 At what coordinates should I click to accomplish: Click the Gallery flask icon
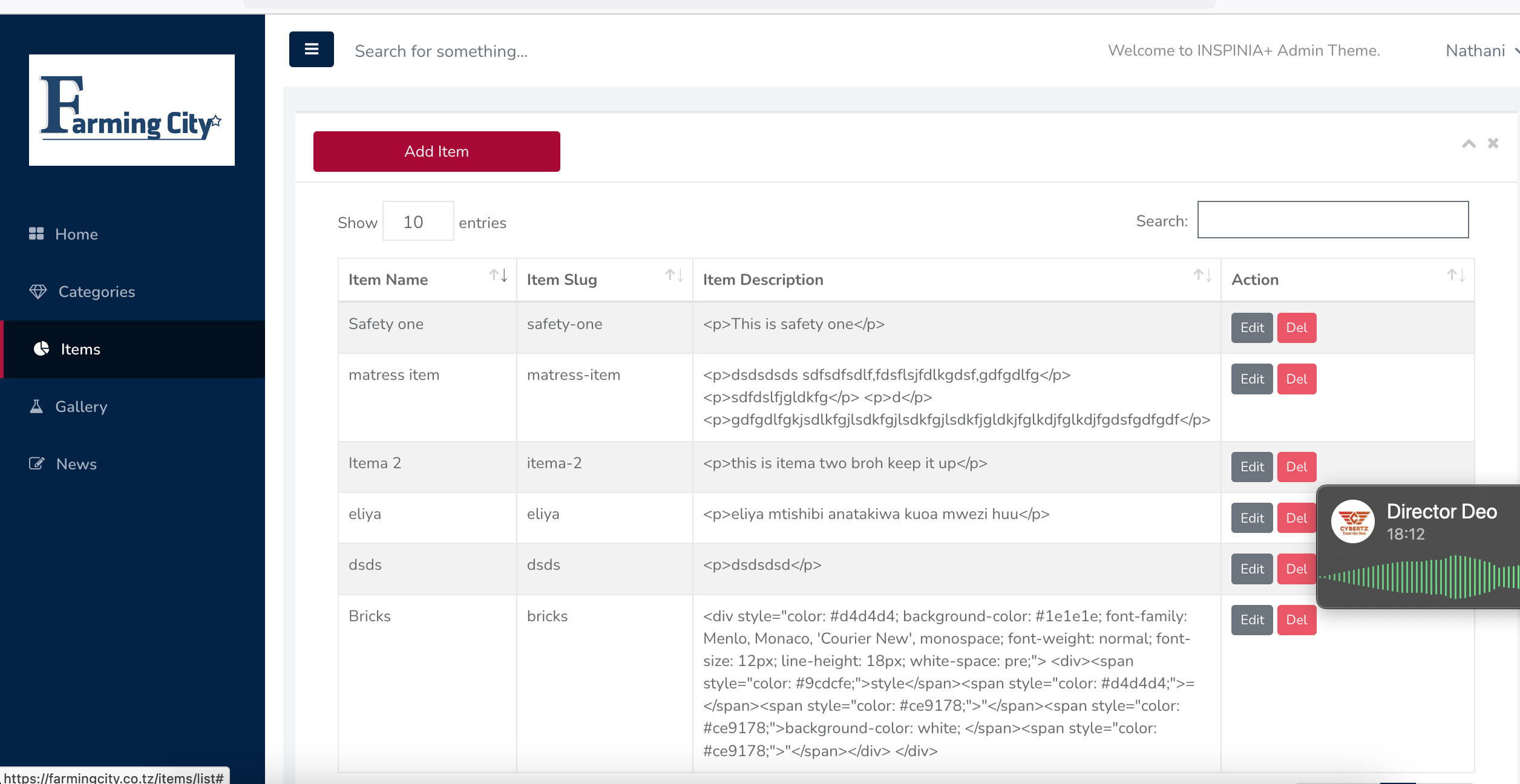36,407
